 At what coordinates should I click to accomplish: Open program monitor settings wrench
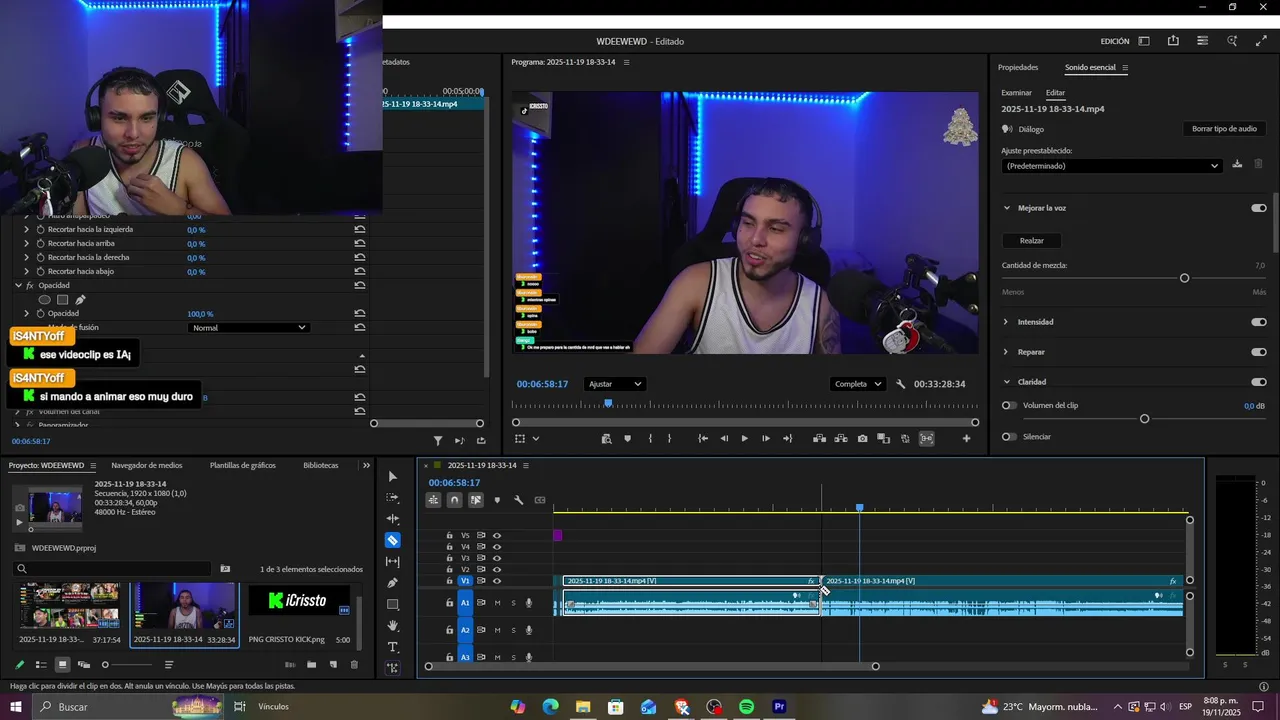901,384
